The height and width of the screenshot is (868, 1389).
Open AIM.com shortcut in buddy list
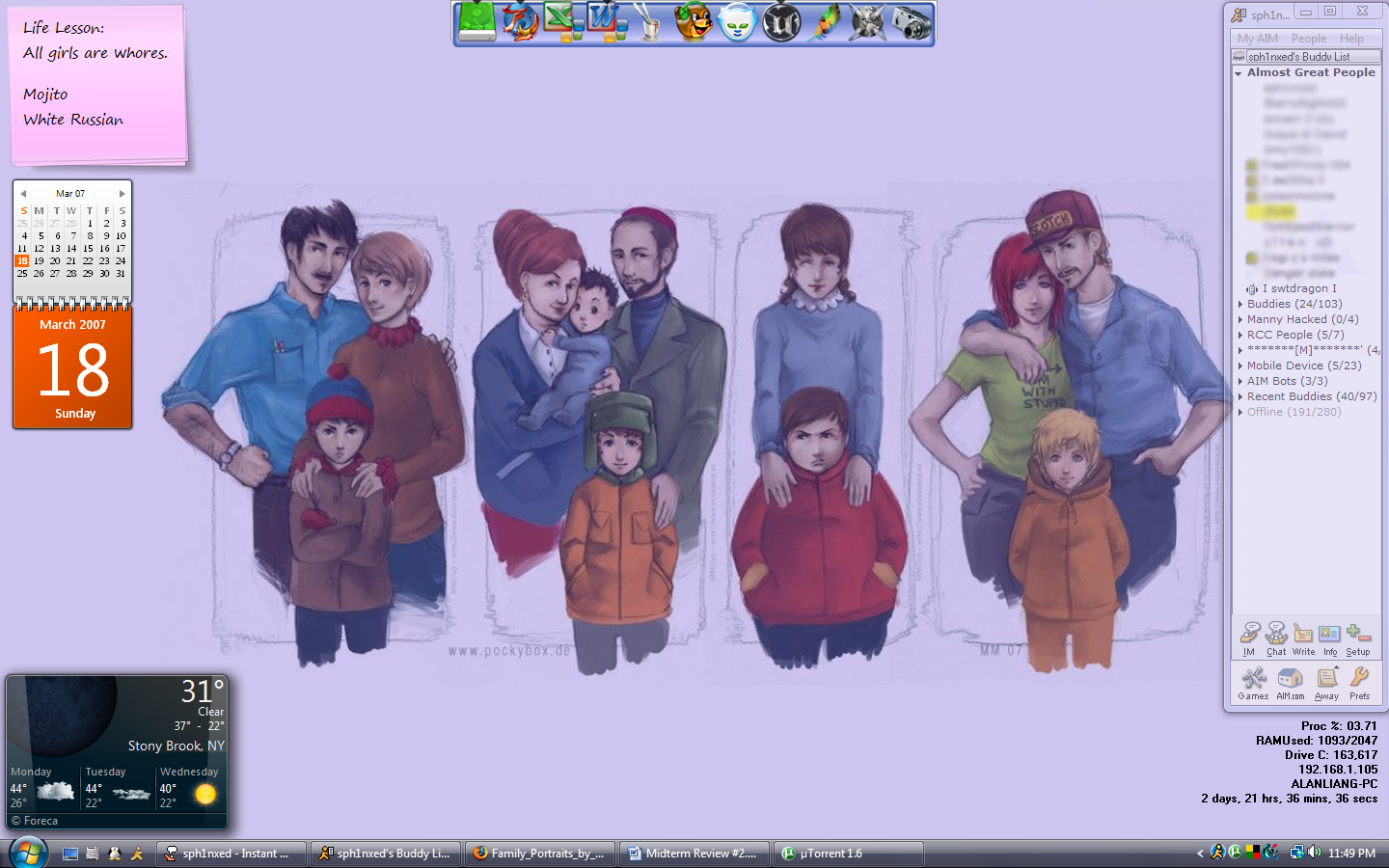pyautogui.click(x=1290, y=683)
